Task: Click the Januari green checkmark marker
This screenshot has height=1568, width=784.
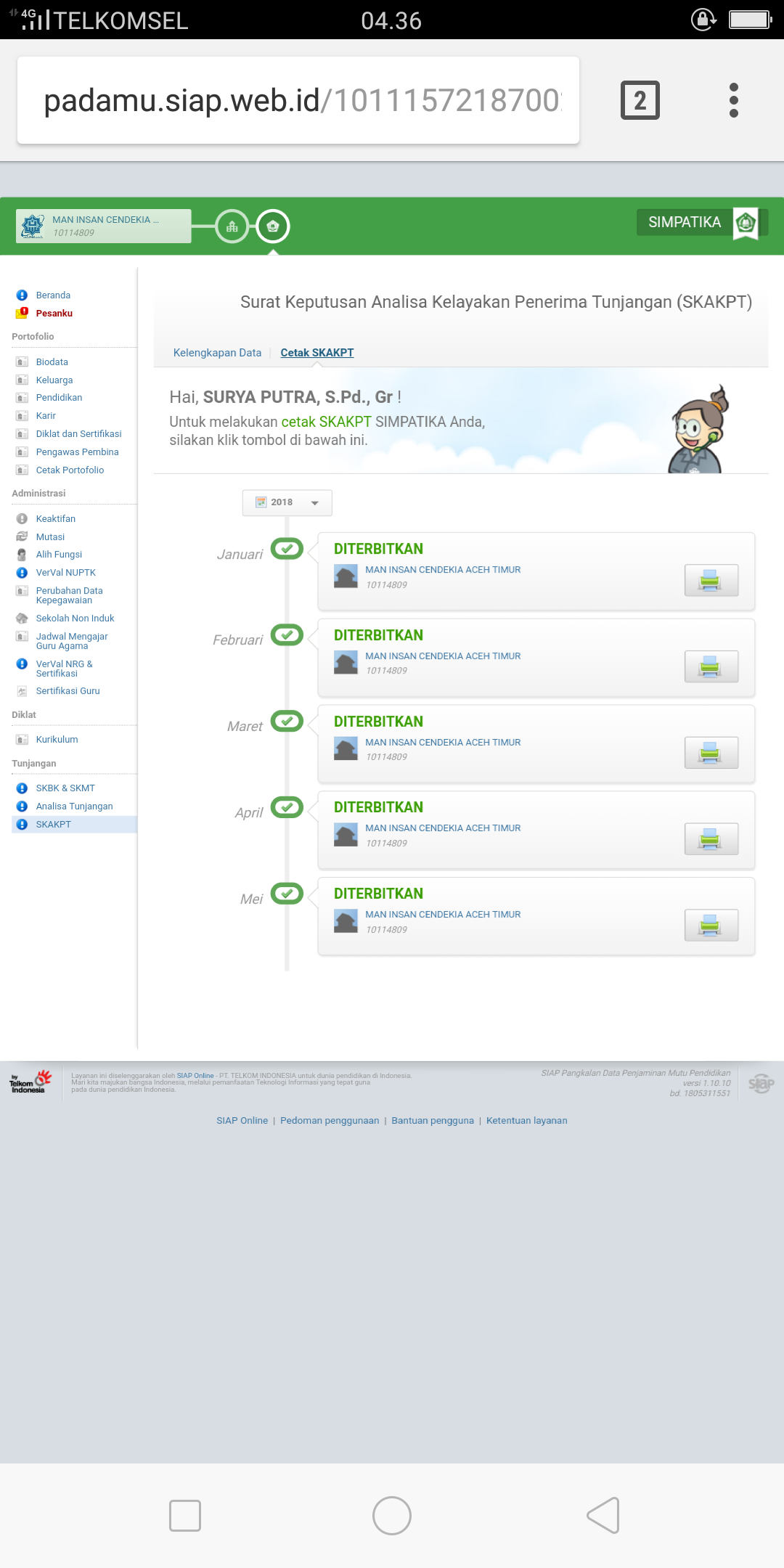Action: 287,549
